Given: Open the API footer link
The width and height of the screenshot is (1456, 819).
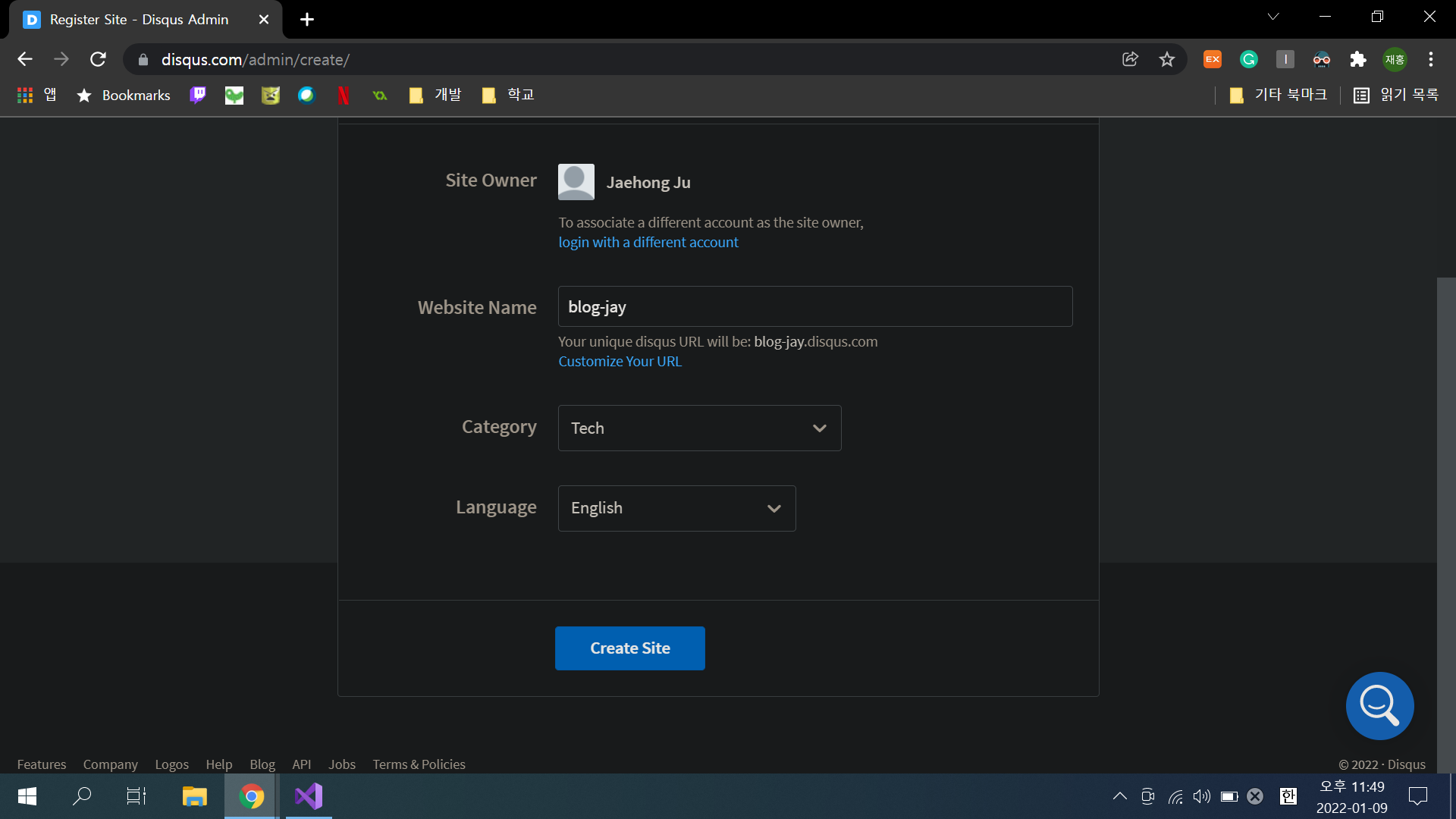Looking at the screenshot, I should coord(302,764).
